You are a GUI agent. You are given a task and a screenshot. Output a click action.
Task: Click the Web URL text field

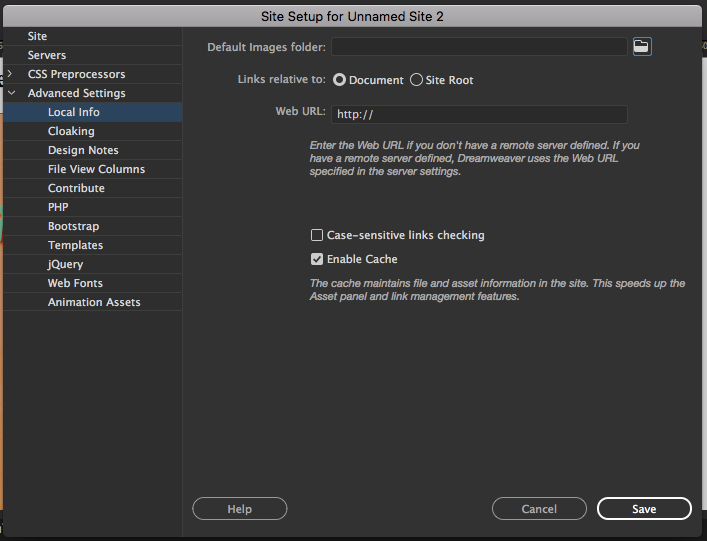(x=479, y=114)
